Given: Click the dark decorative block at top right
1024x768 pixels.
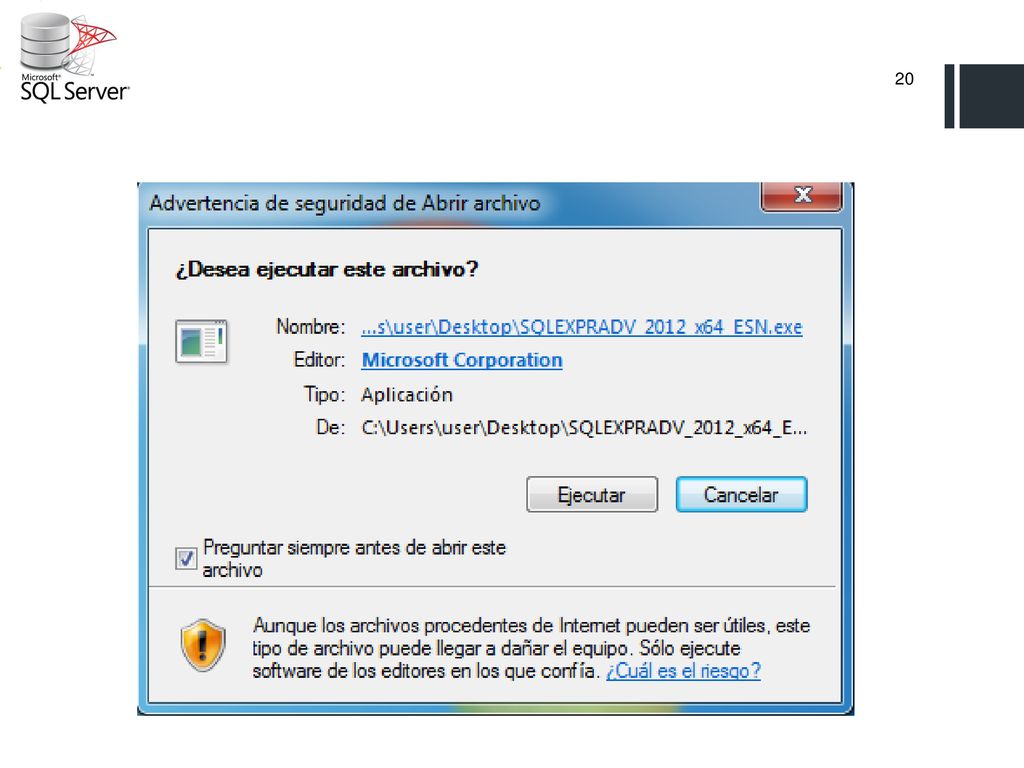Looking at the screenshot, I should coord(984,96).
